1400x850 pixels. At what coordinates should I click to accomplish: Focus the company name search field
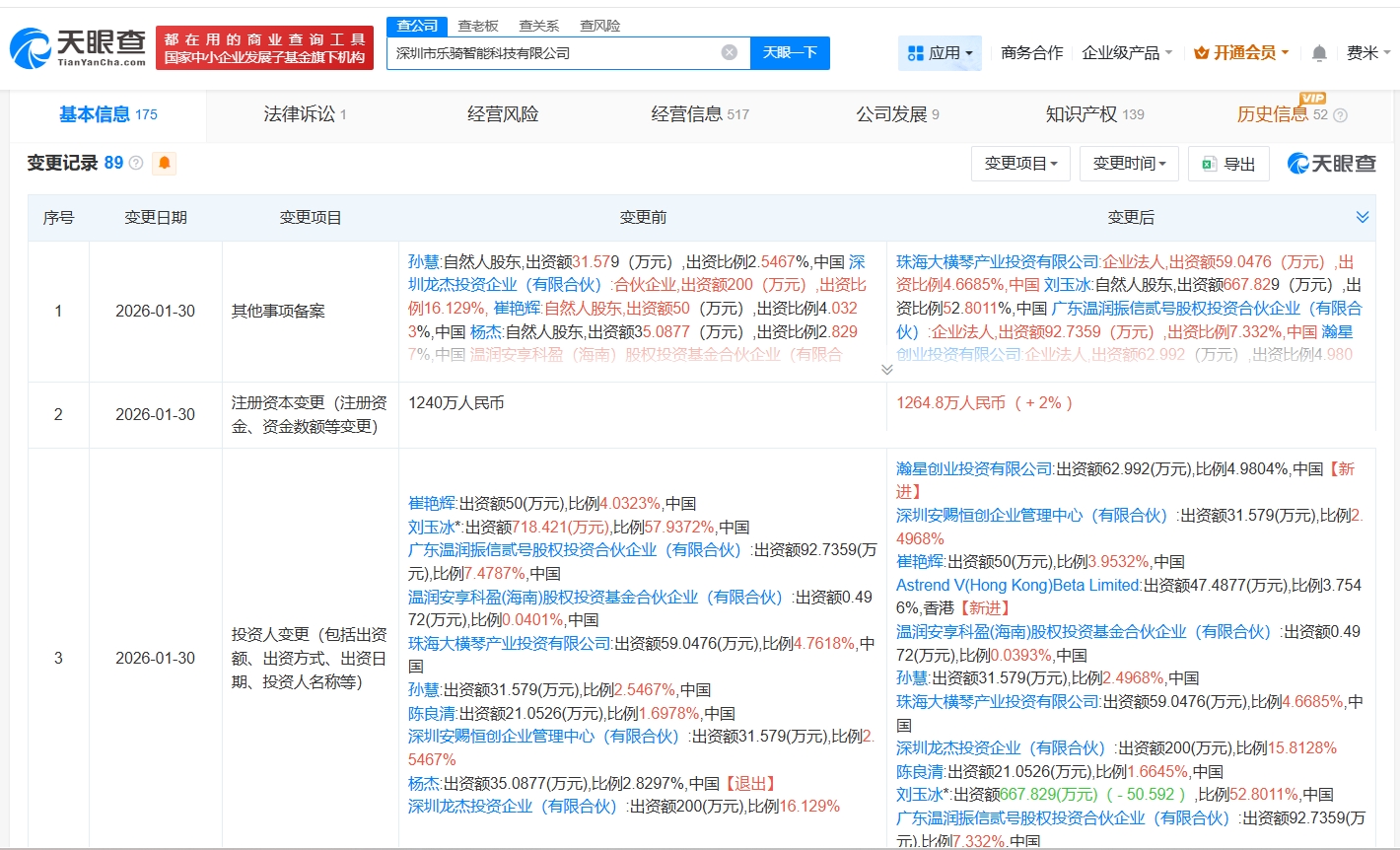click(x=552, y=53)
